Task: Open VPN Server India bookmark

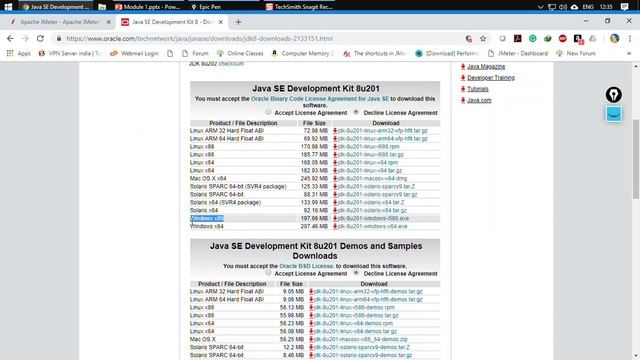Action: click(x=69, y=53)
